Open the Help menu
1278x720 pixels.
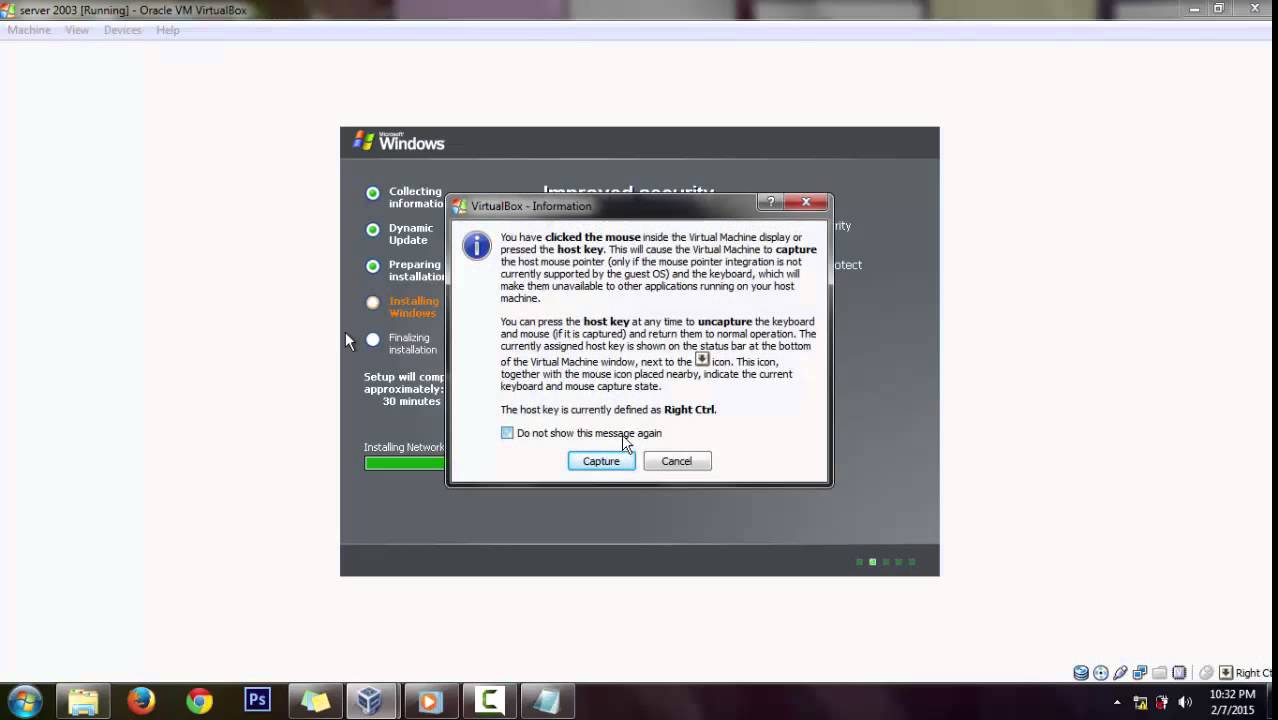point(167,30)
